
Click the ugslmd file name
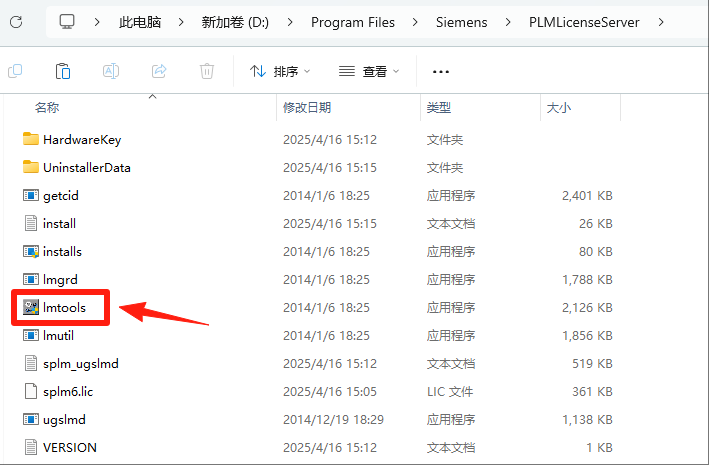[x=64, y=420]
